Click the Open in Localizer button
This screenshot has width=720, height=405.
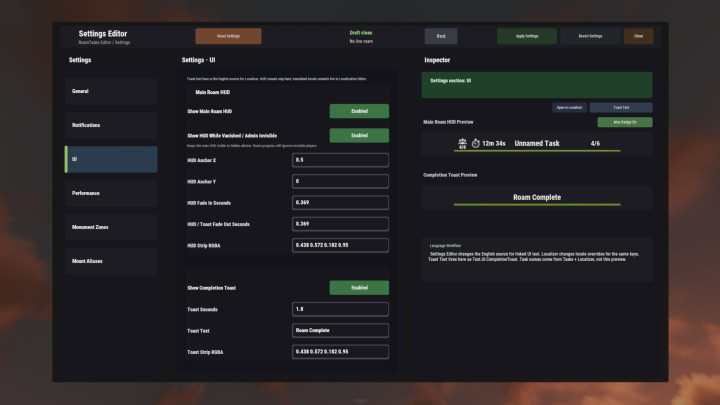pyautogui.click(x=569, y=107)
